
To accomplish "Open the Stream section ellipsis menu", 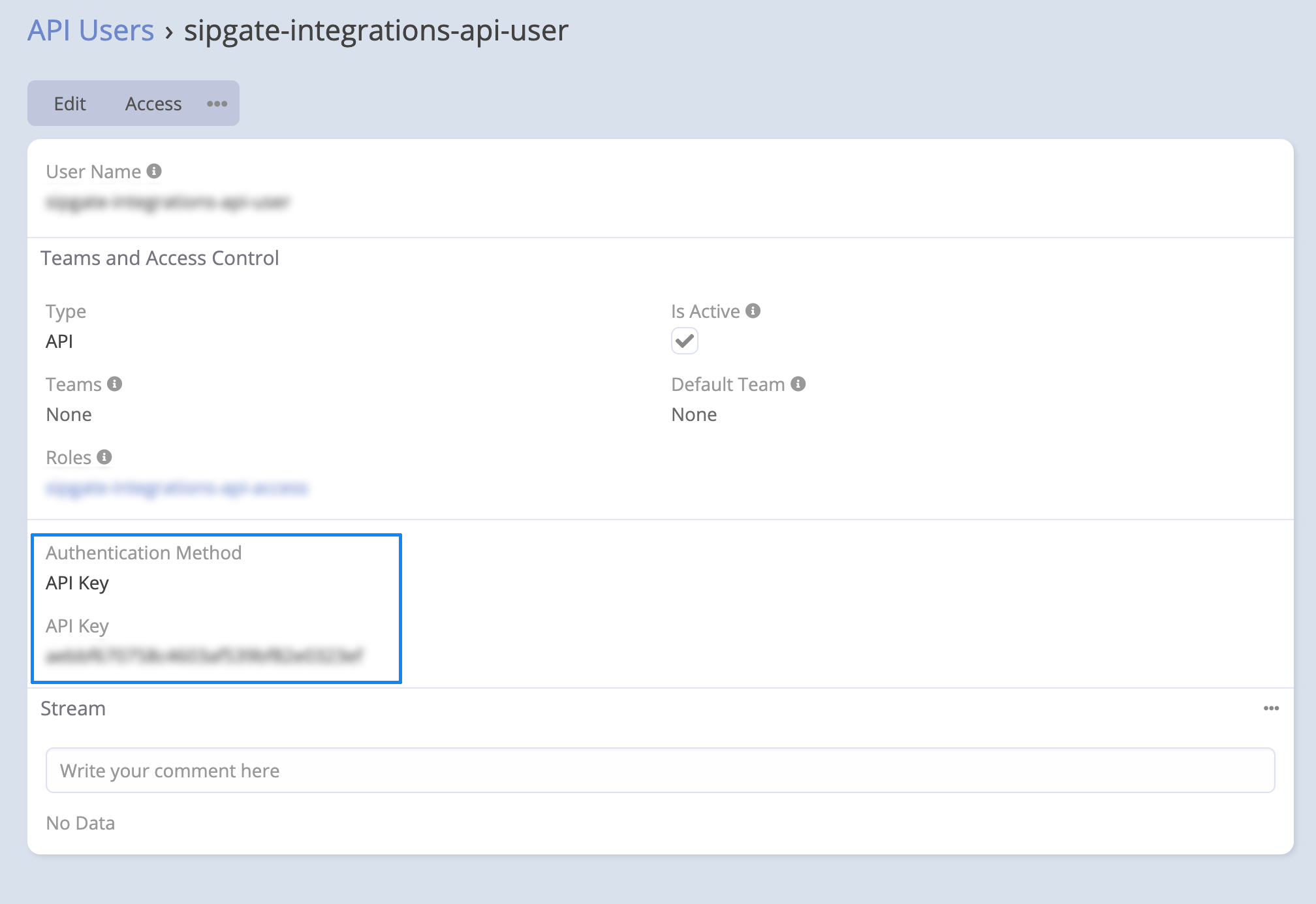I will [1270, 708].
